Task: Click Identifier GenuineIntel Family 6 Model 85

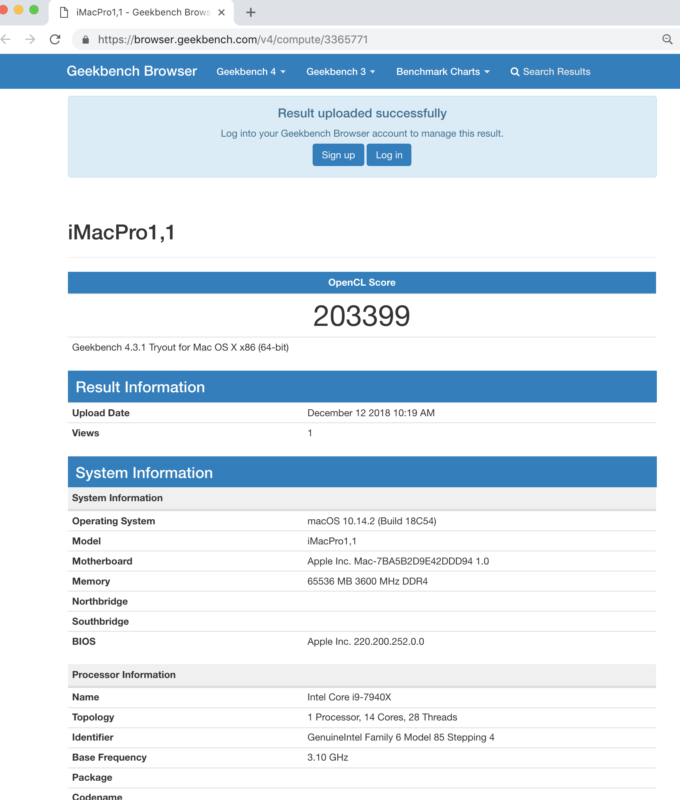Action: (x=400, y=737)
